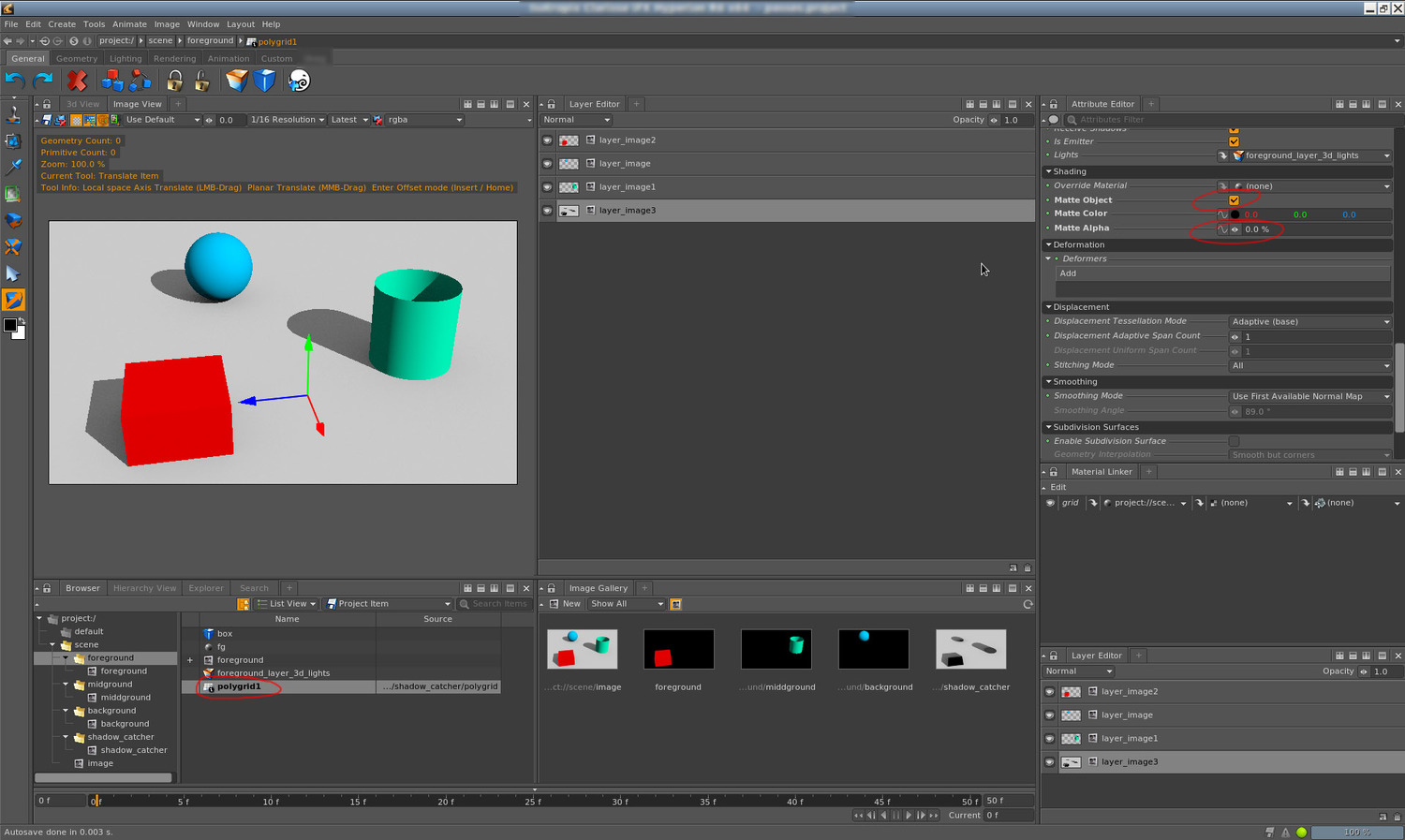Click the black Matte Color swatch
1405x840 pixels.
[1235, 214]
